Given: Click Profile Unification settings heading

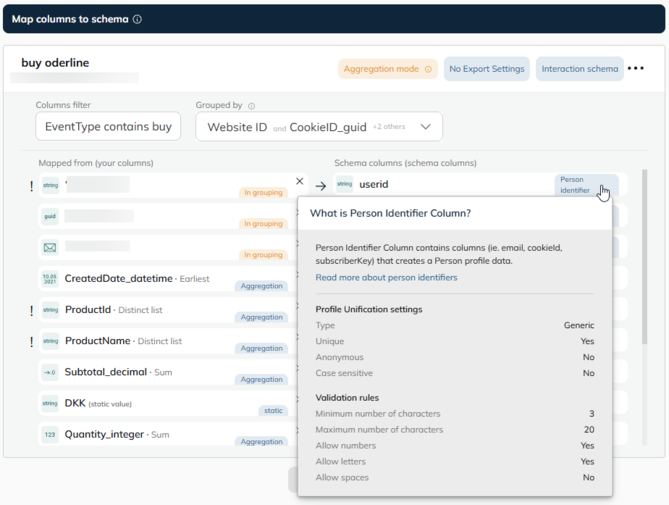Looking at the screenshot, I should (x=369, y=309).
